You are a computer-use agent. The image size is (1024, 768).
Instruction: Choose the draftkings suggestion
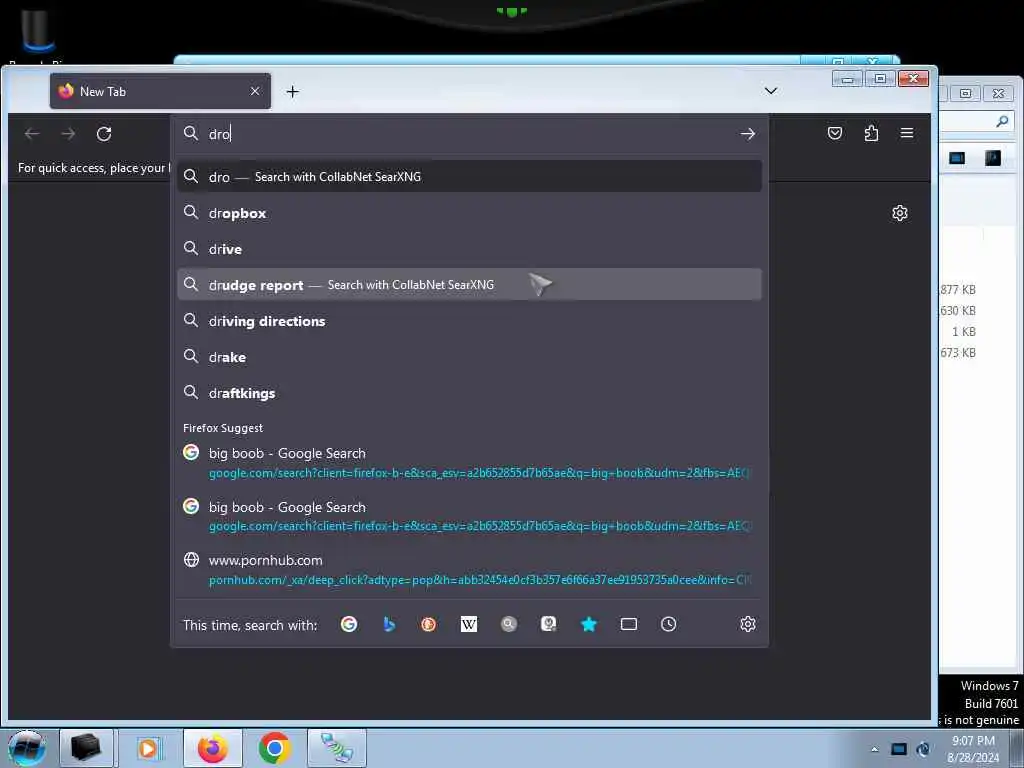pos(470,392)
